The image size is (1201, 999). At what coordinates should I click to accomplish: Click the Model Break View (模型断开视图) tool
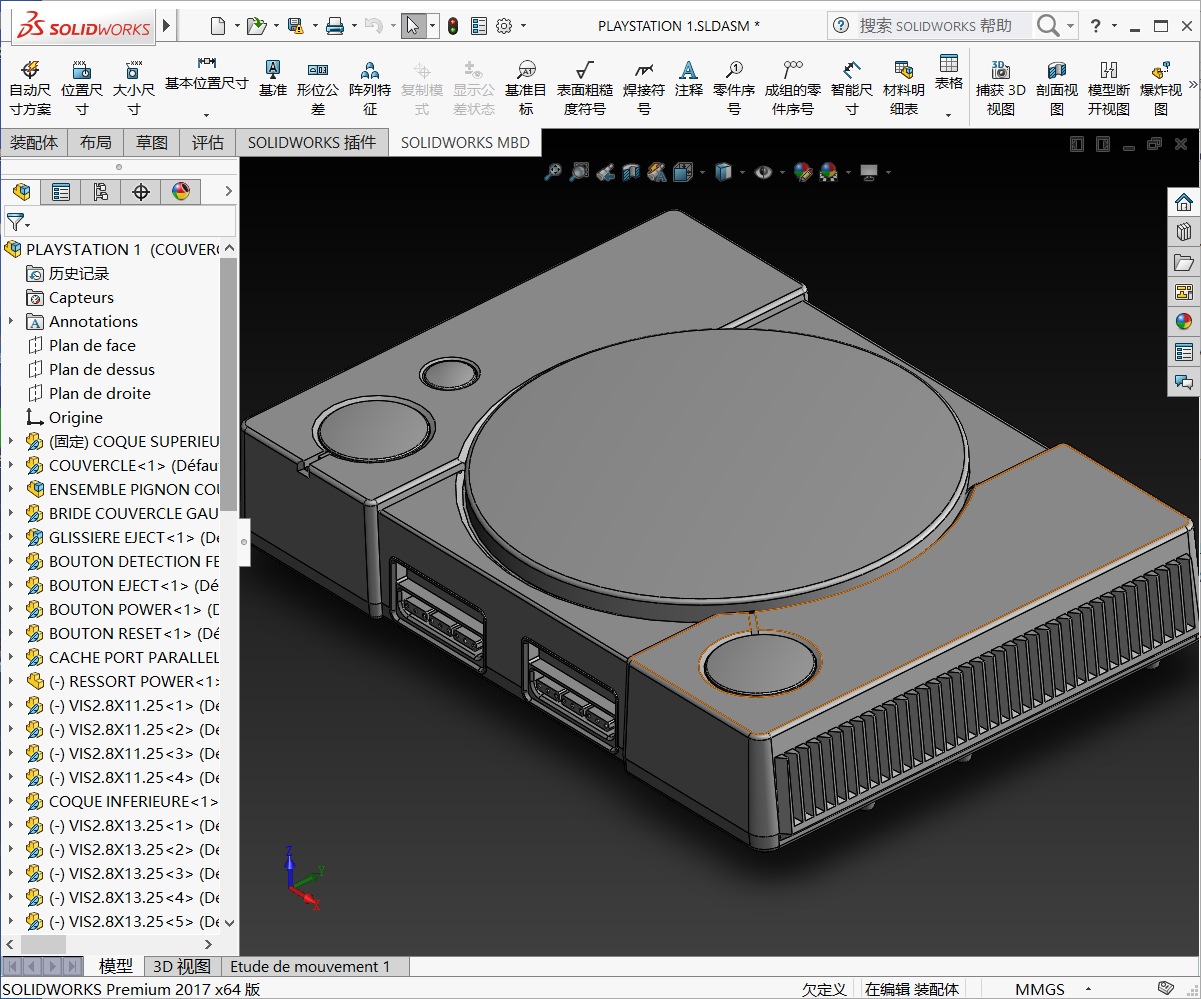[1109, 88]
